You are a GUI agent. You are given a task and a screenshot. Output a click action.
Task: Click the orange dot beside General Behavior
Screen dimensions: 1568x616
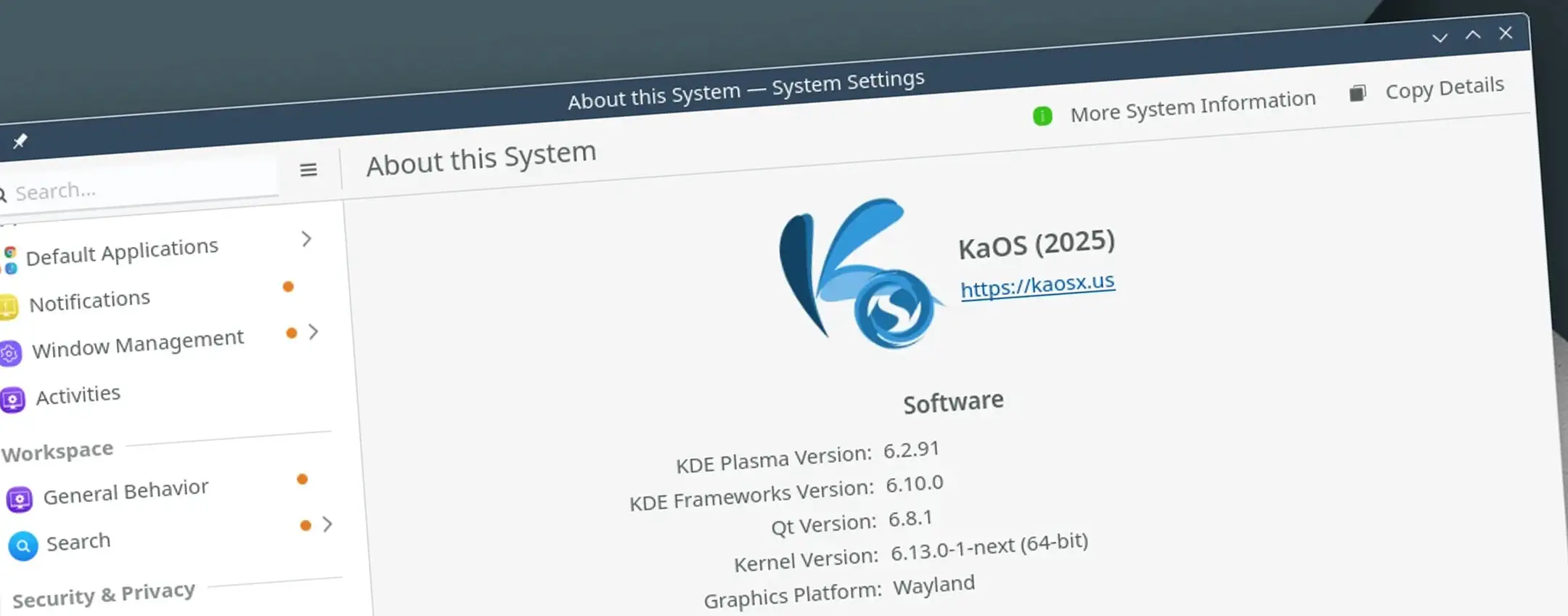click(303, 479)
